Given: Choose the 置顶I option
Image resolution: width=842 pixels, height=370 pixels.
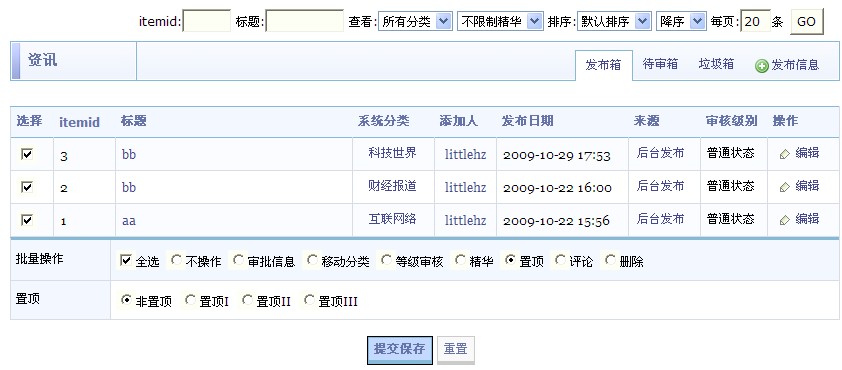Looking at the screenshot, I should [190, 300].
